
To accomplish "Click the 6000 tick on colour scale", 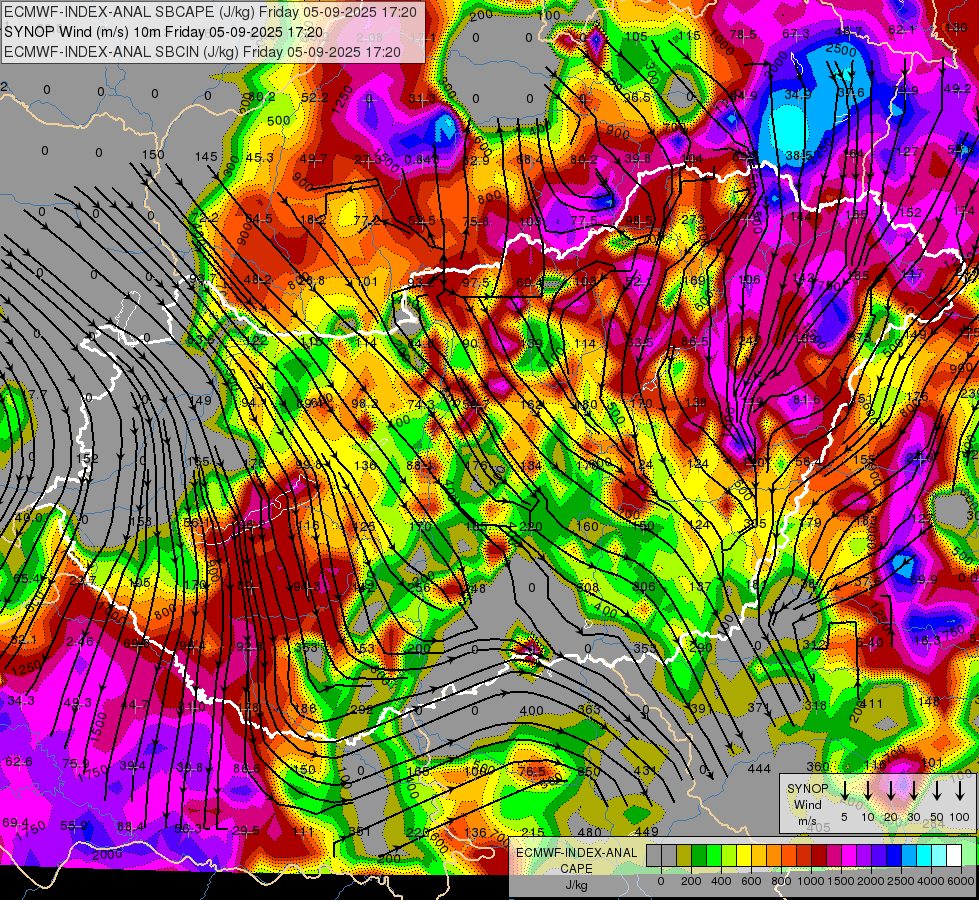I will 961,881.
